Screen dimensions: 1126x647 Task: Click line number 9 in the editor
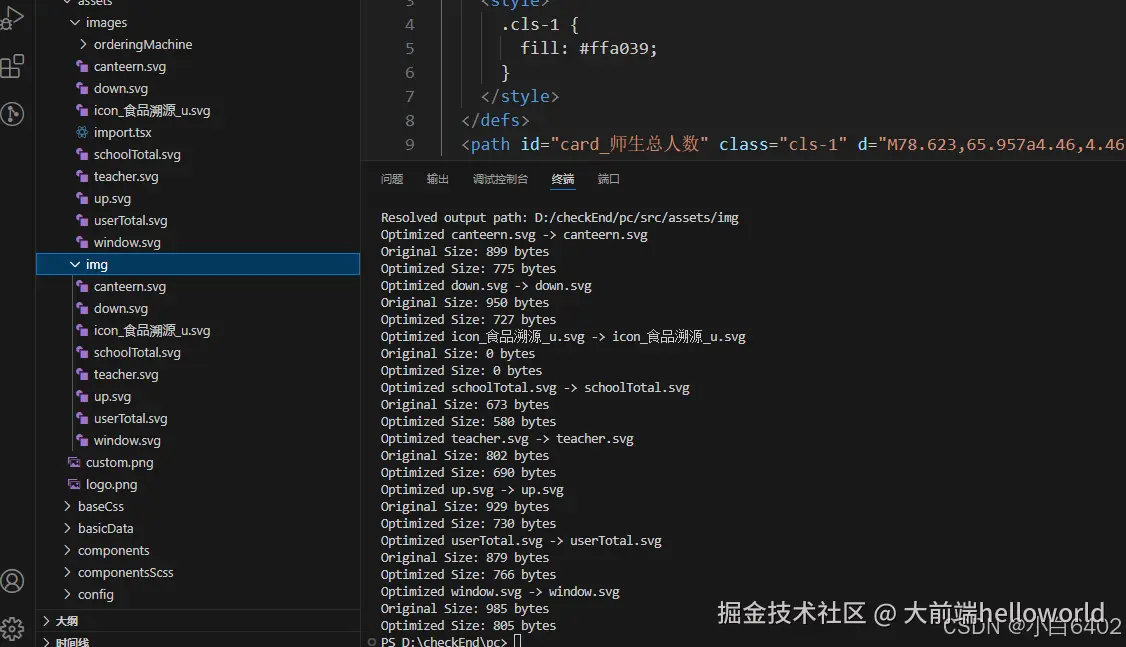pos(409,143)
